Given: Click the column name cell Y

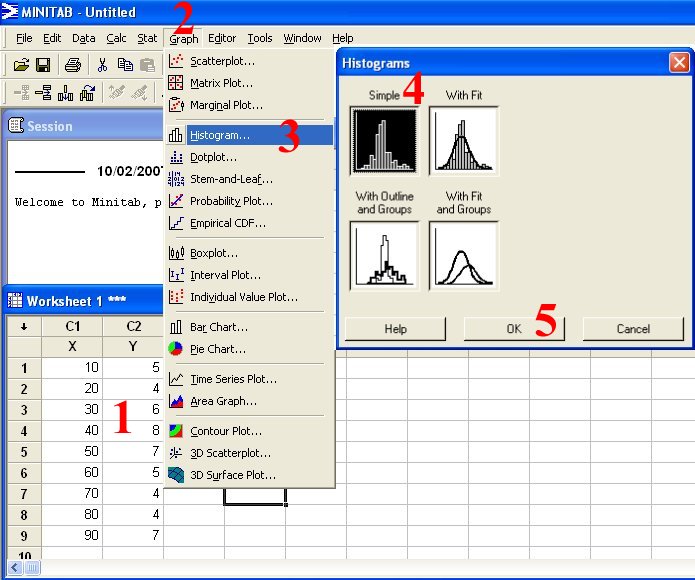Looking at the screenshot, I should 133,346.
